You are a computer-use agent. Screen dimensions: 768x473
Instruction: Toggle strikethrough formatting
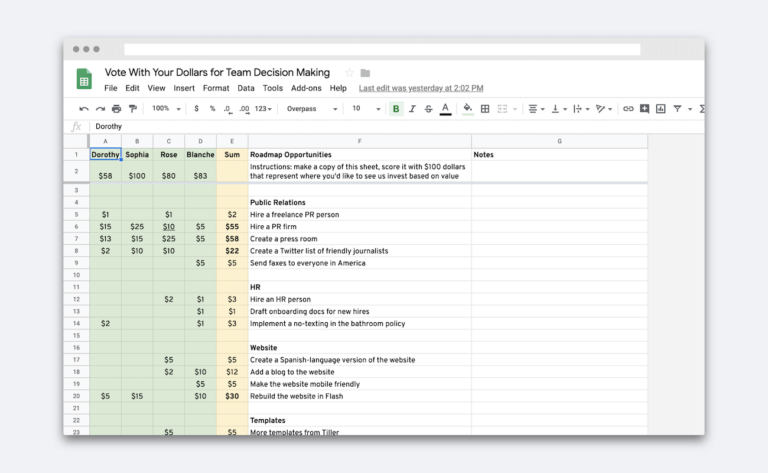429,109
